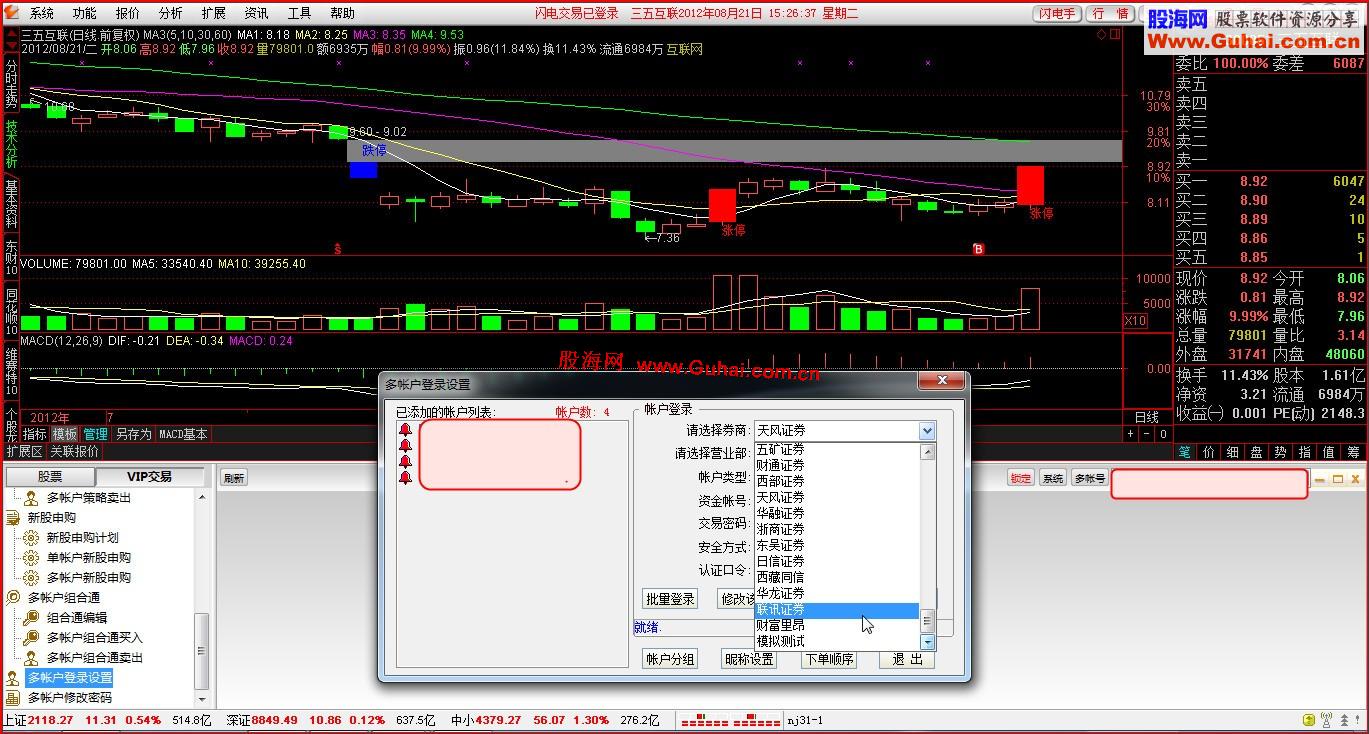Click the red diamond icon above order book
The height and width of the screenshot is (734, 1369).
(1102, 34)
